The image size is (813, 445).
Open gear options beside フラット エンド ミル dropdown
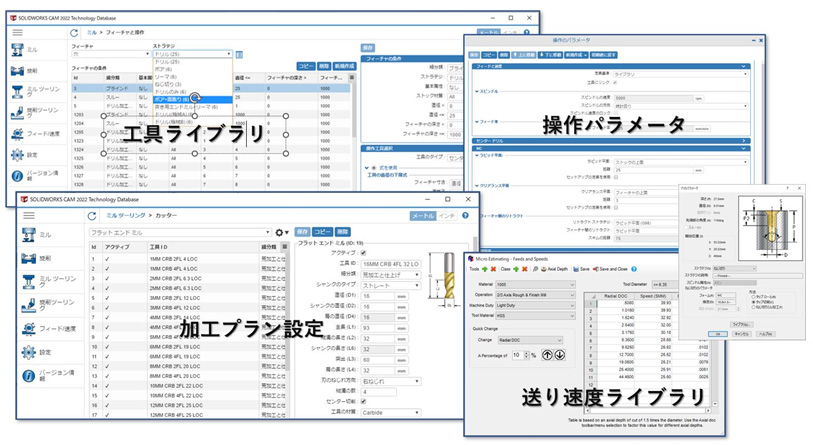[281, 232]
